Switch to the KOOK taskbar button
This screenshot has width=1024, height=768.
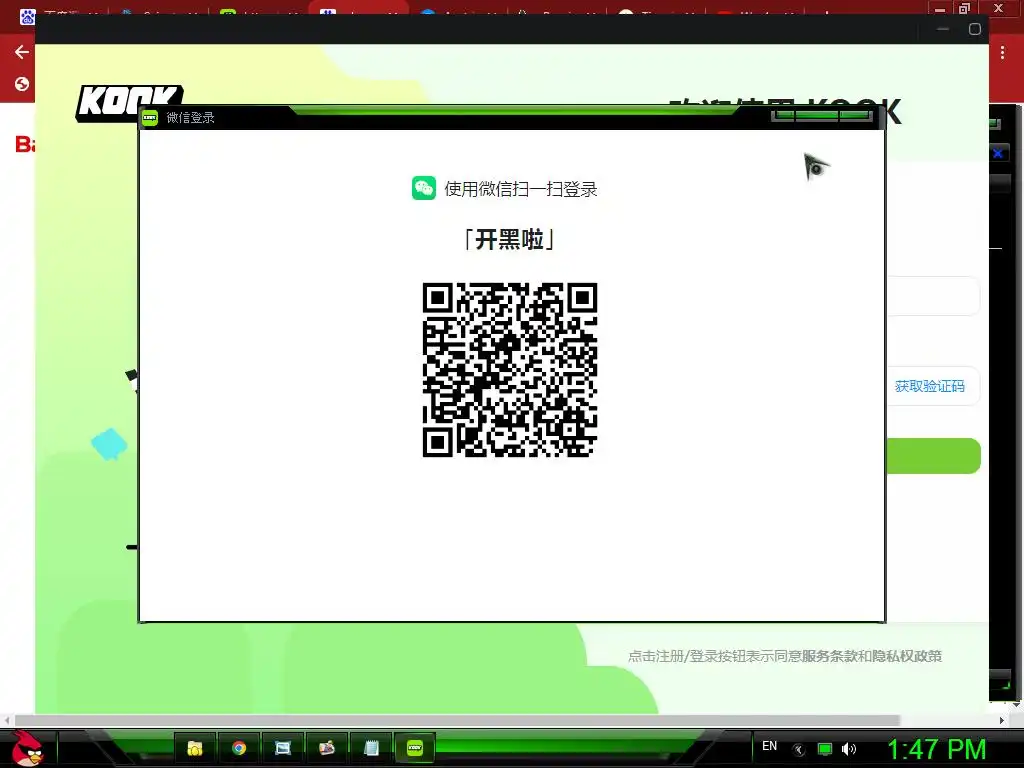[x=415, y=748]
